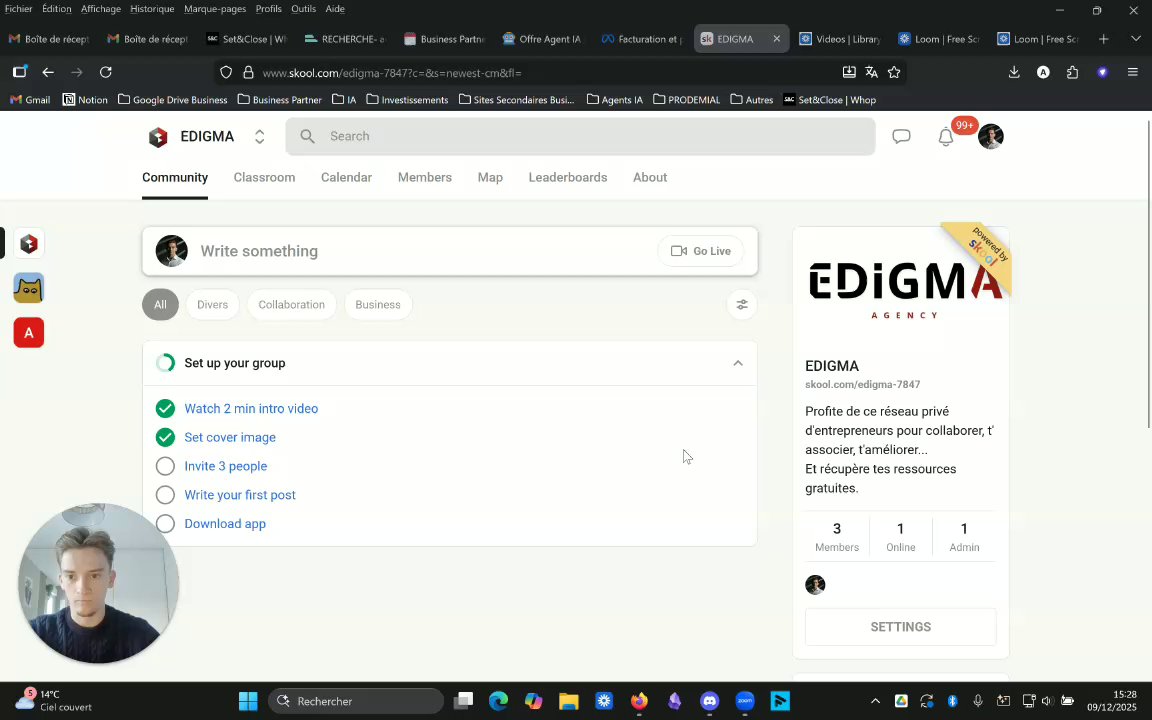Open the browser downloads icon

coord(1014,72)
